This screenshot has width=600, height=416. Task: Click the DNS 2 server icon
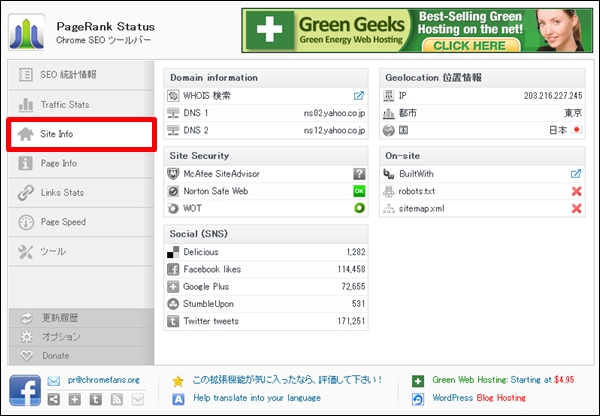click(173, 130)
